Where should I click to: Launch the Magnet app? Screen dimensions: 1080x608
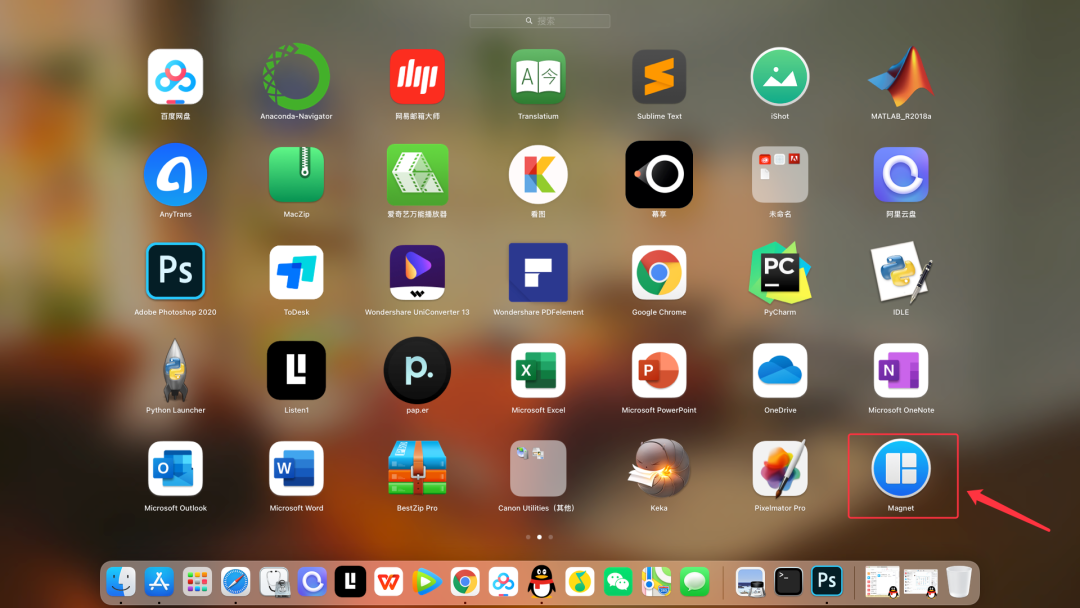(901, 468)
